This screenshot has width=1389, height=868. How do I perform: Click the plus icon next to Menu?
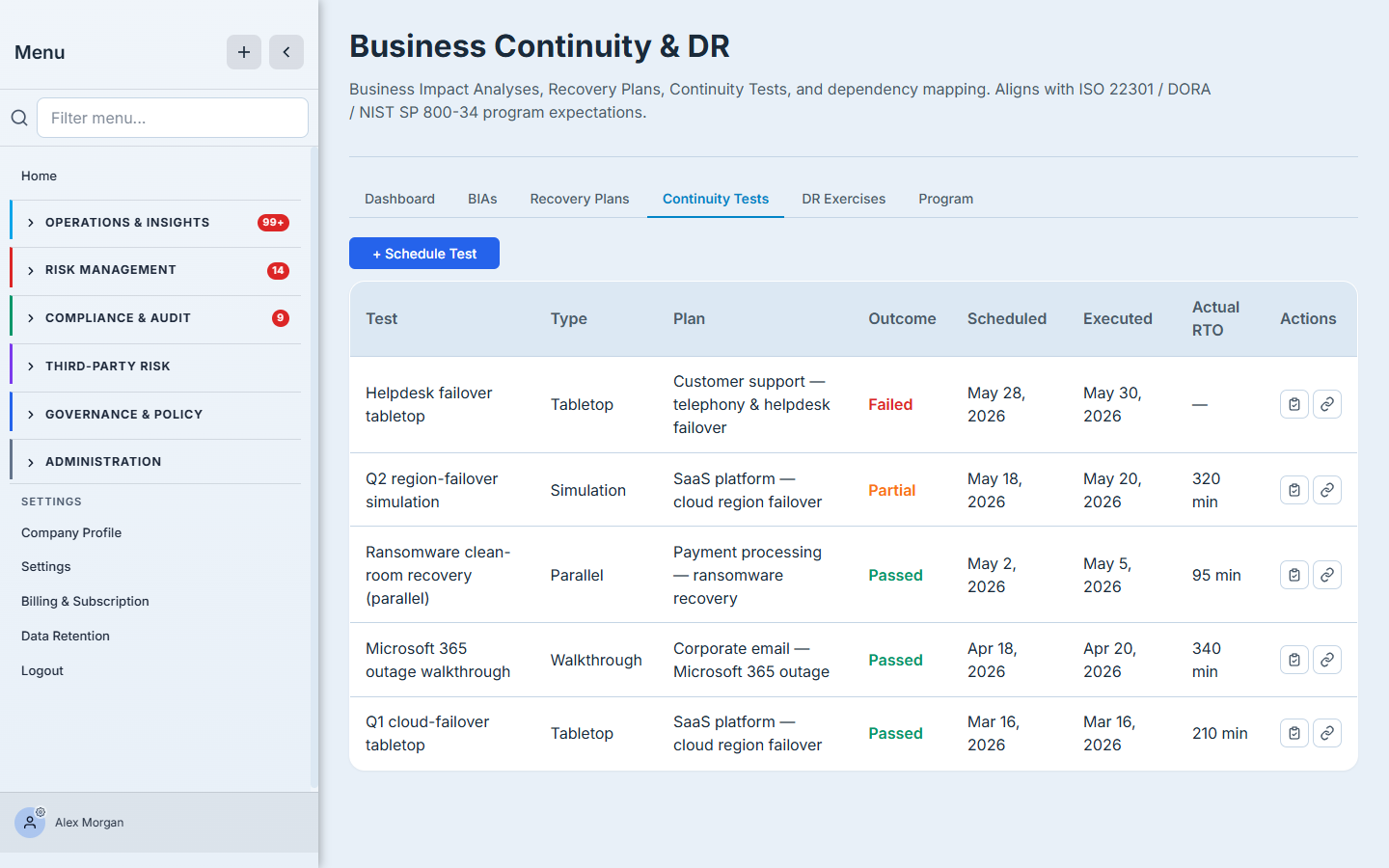point(244,52)
